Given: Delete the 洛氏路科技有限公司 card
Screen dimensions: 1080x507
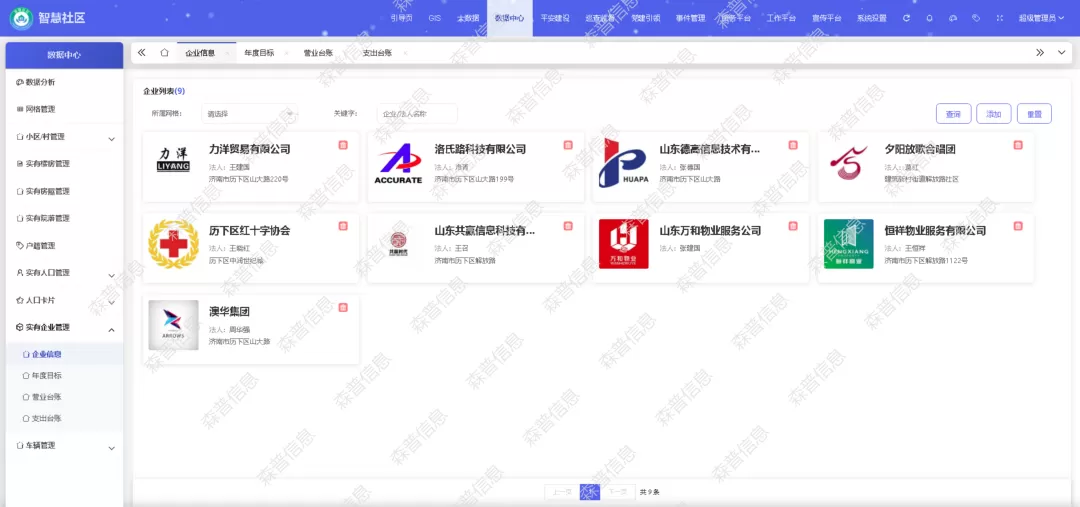Looking at the screenshot, I should [568, 145].
